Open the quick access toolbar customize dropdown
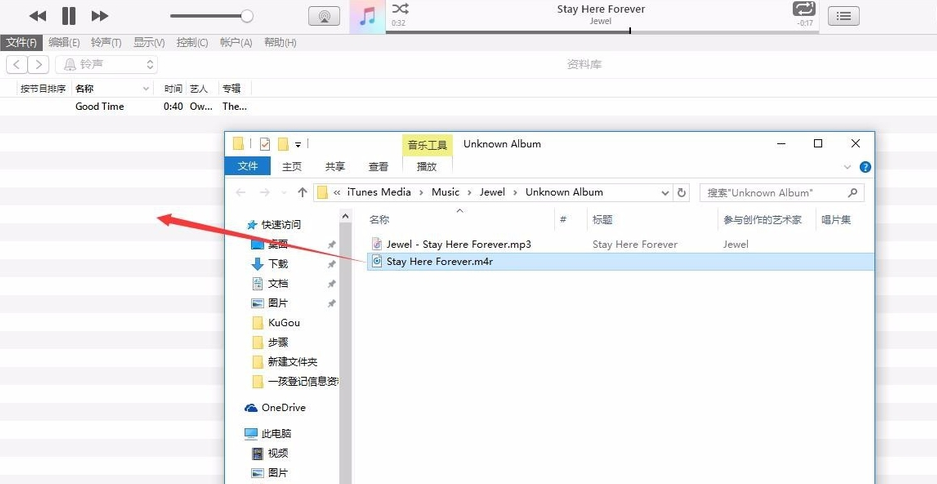 pyautogui.click(x=298, y=145)
